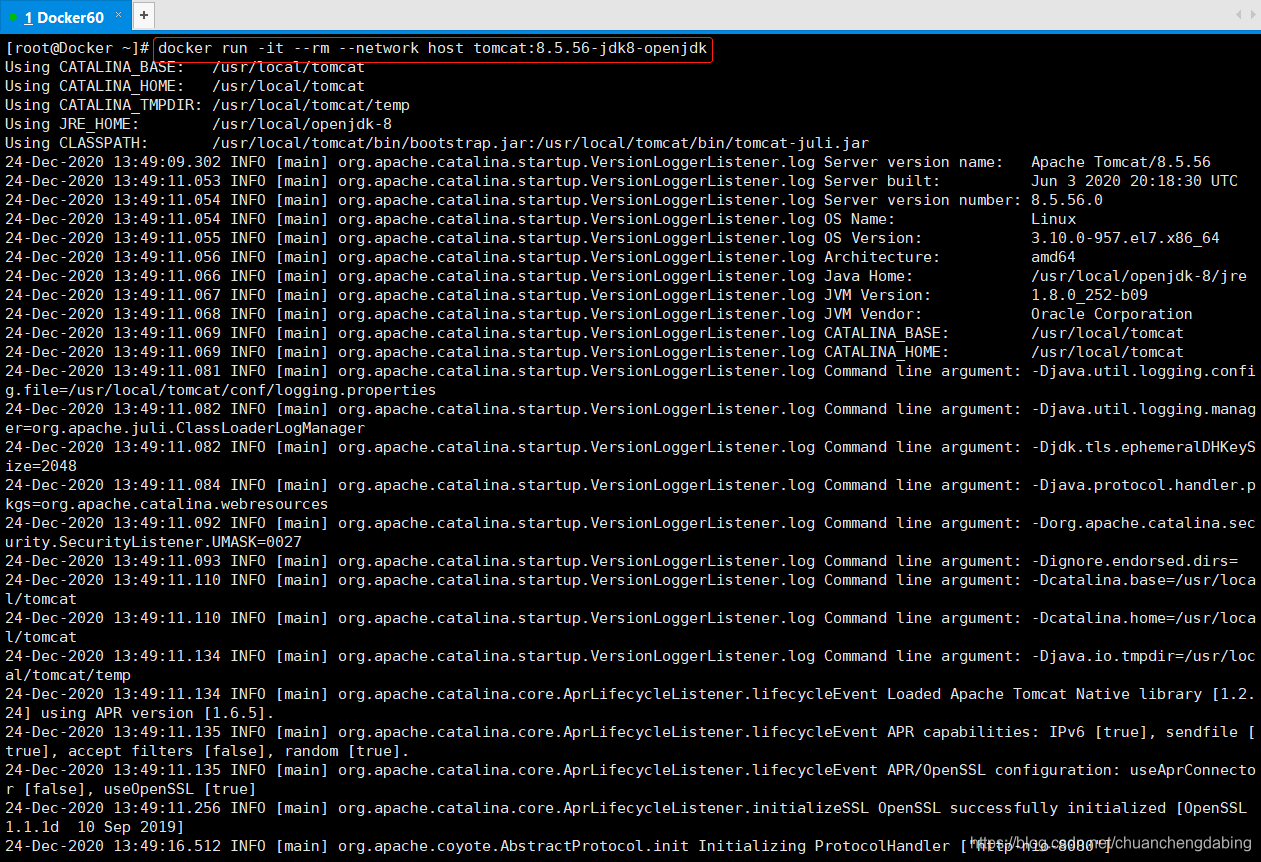Click the bootstrap.jar classpath value

(541, 143)
